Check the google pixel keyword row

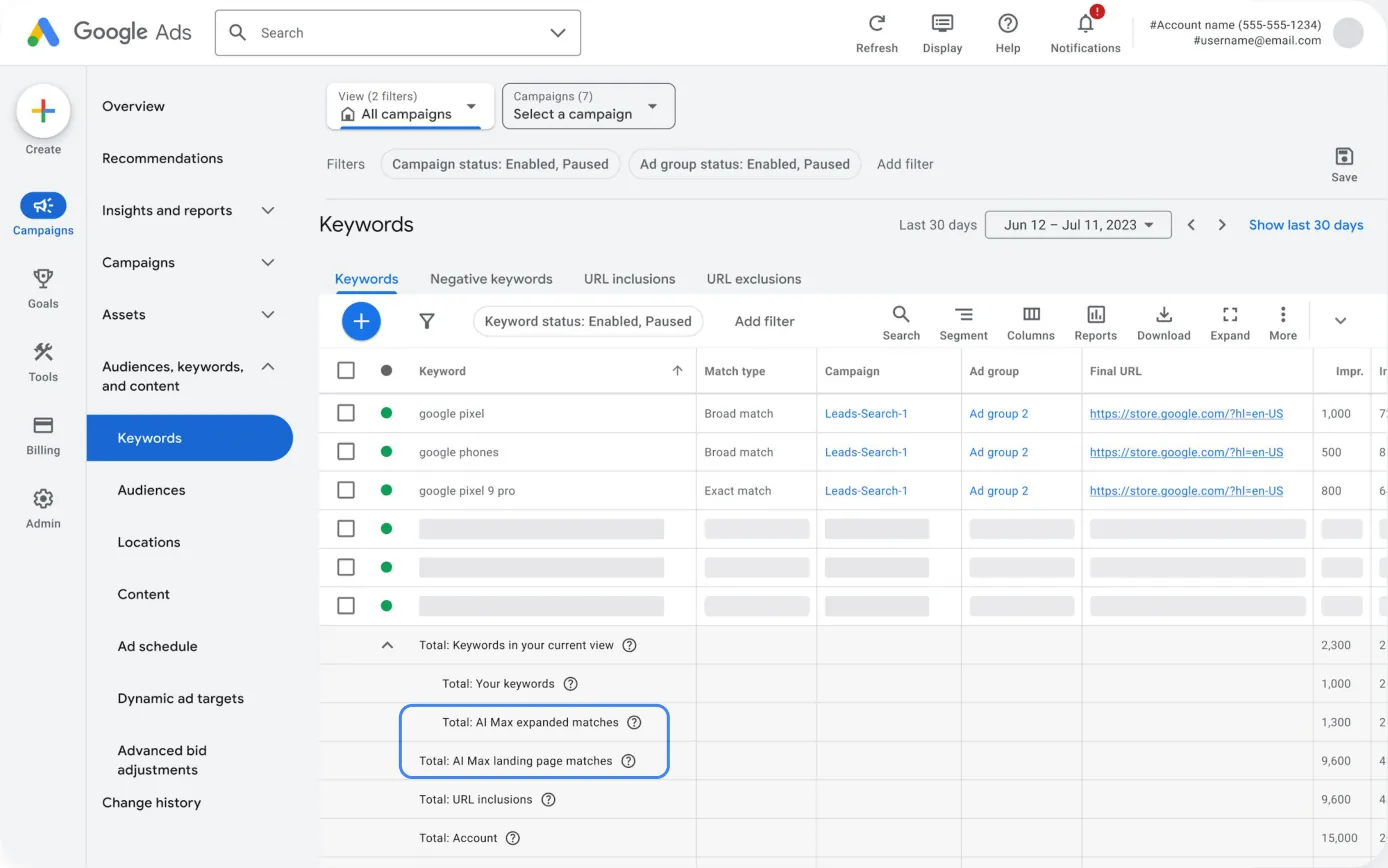(x=346, y=413)
